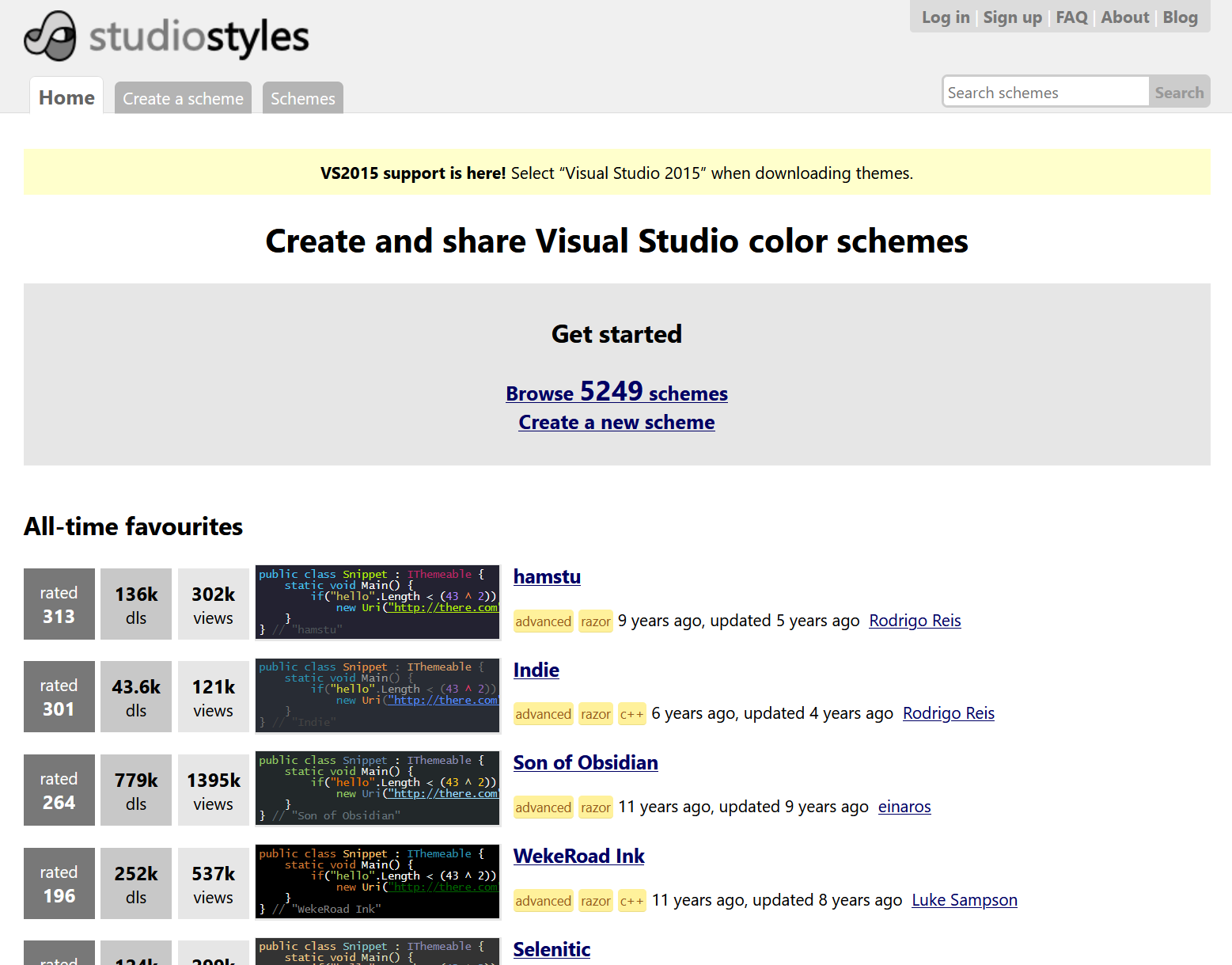Click the 136k dls stat
1232x965 pixels.
click(136, 604)
